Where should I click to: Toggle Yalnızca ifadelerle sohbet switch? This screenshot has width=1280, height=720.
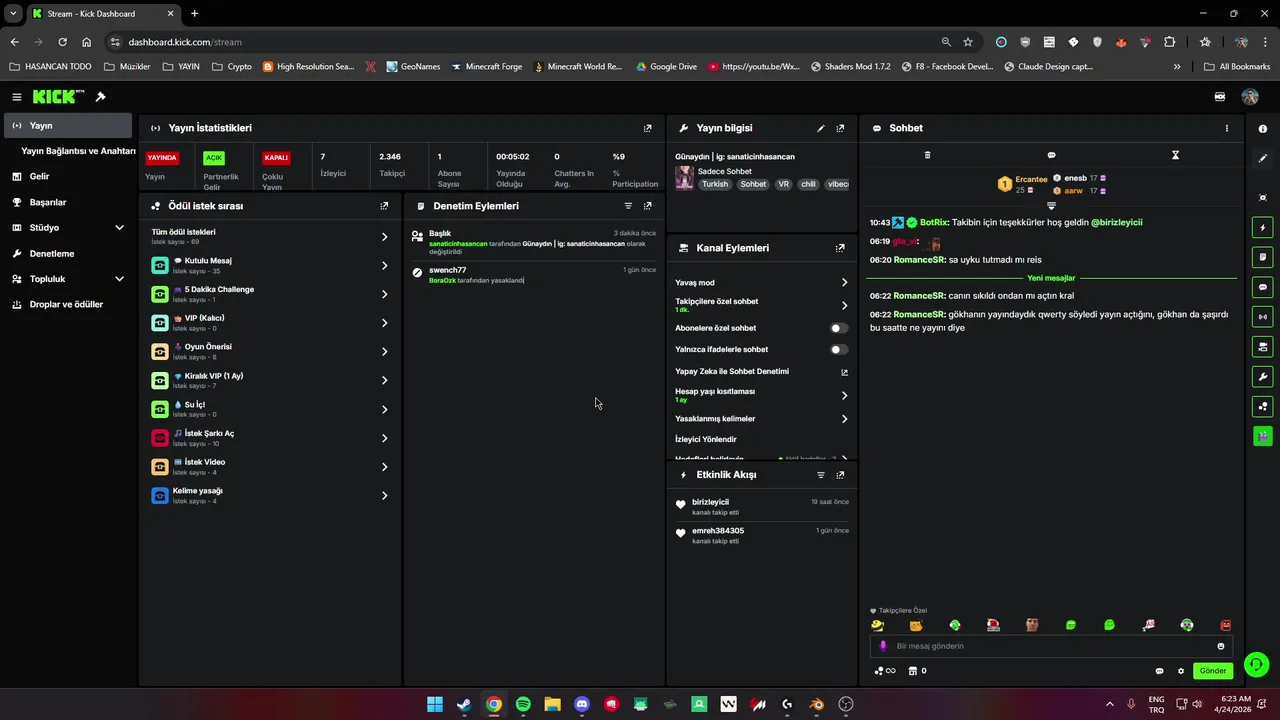(x=839, y=350)
